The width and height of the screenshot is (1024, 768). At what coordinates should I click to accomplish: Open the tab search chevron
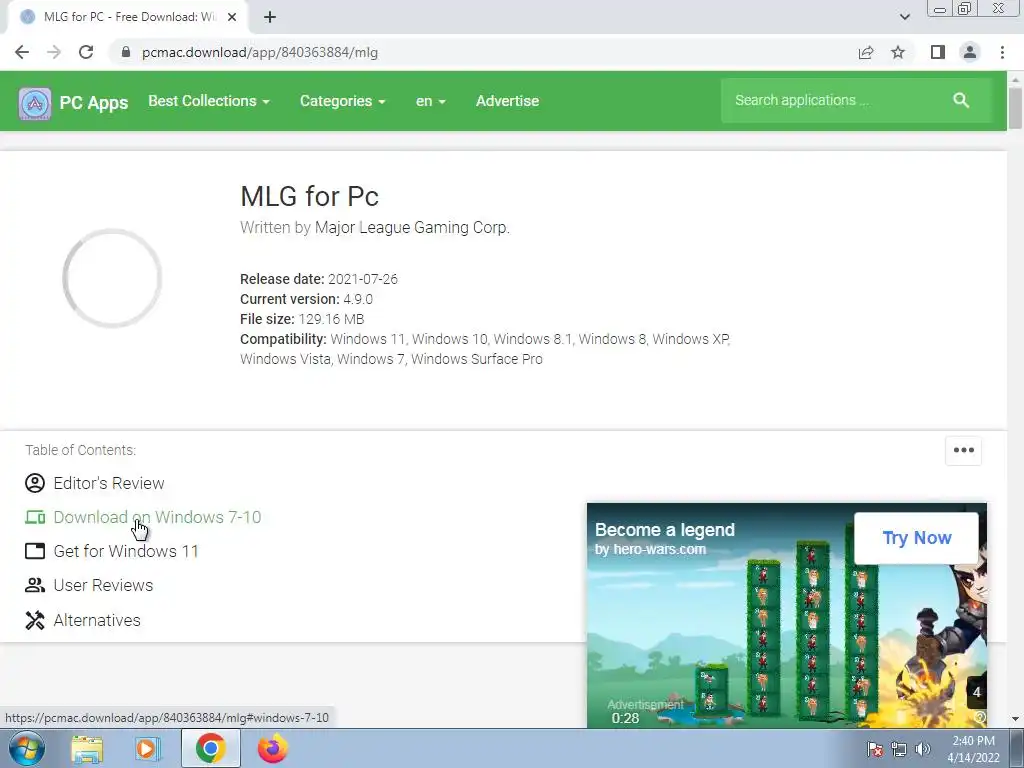[x=904, y=17]
